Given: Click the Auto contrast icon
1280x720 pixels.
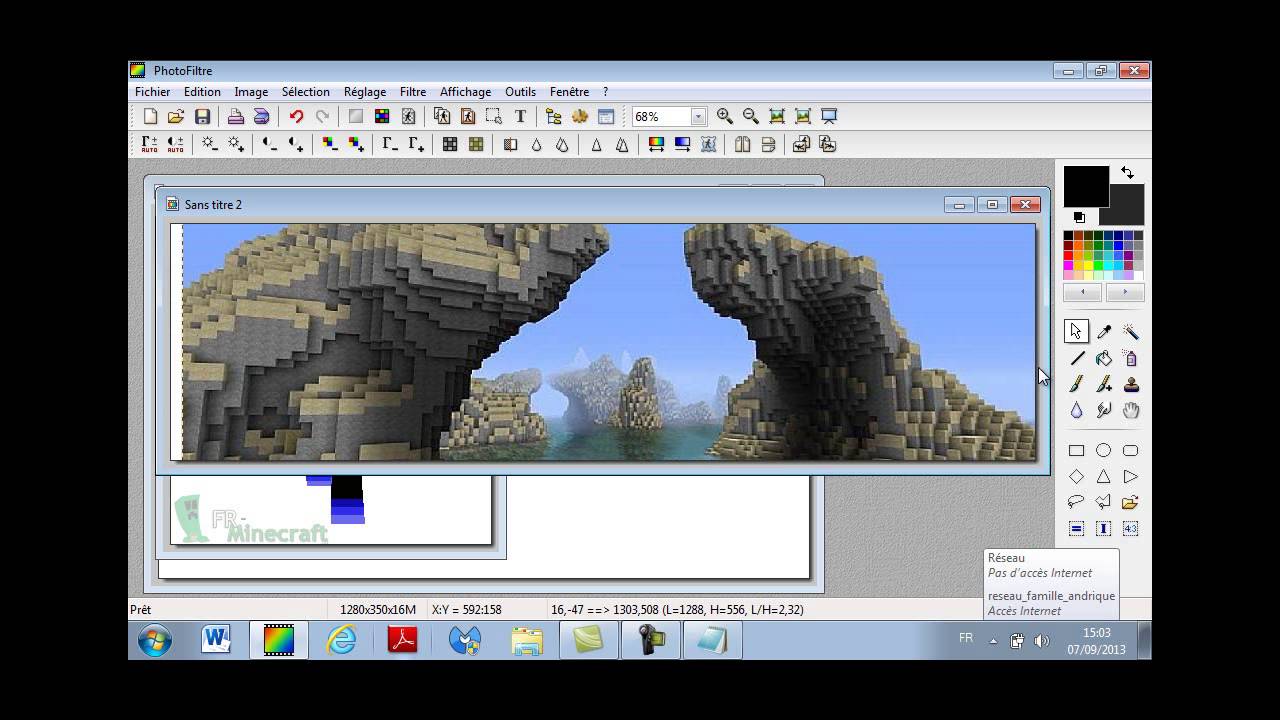Looking at the screenshot, I should coord(176,144).
